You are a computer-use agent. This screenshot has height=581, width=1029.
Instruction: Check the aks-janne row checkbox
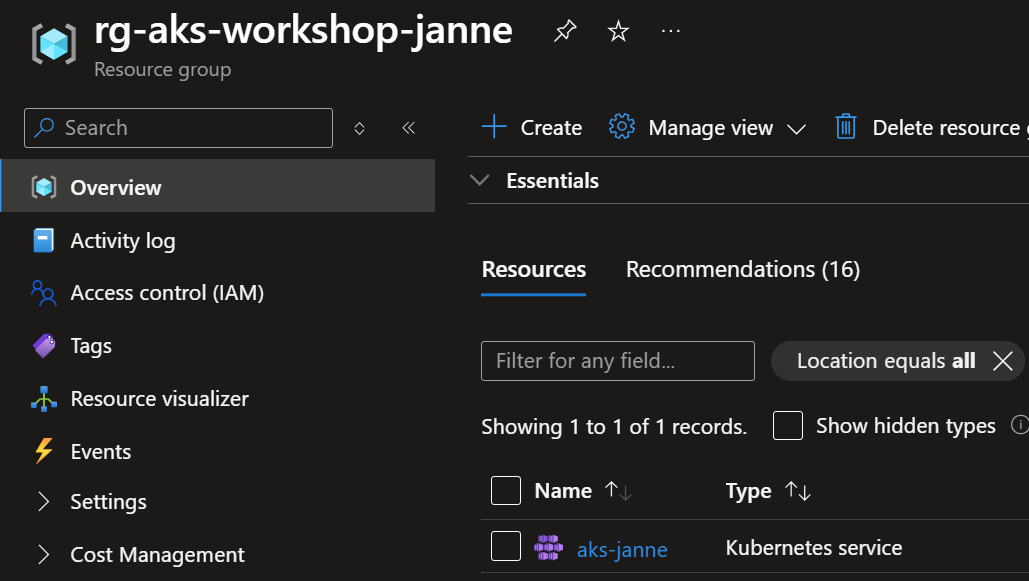(x=506, y=546)
